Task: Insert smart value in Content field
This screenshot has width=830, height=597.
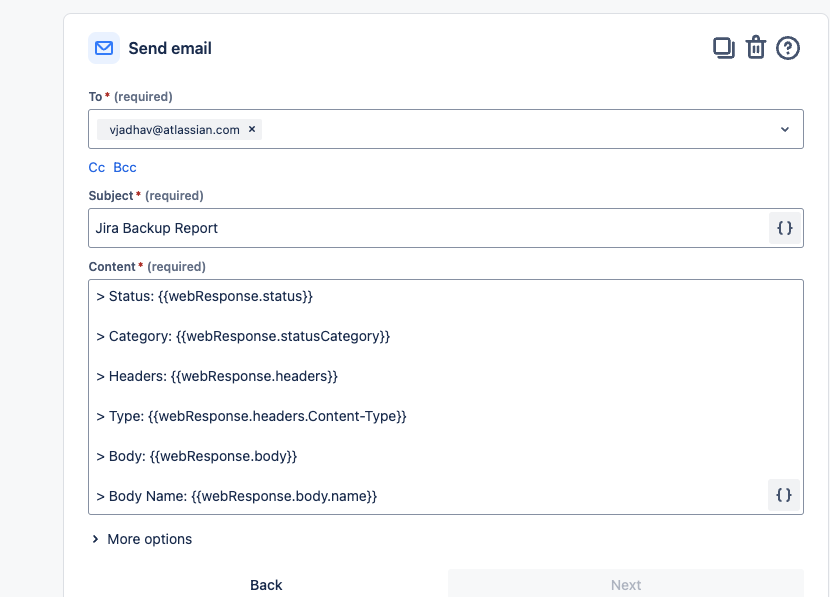Action: pos(784,495)
